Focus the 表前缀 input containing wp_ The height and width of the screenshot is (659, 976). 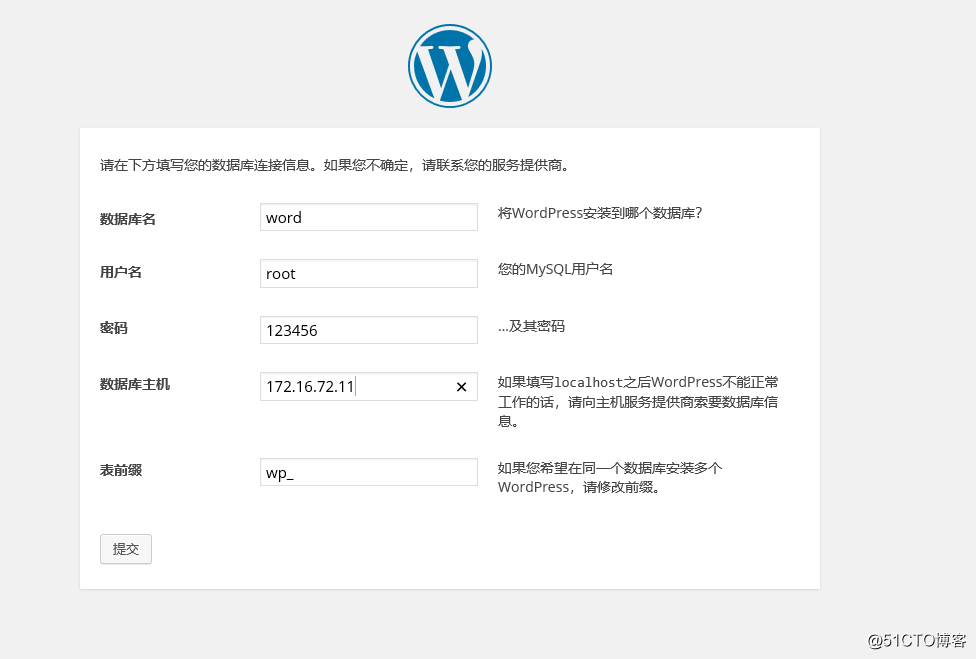coord(368,472)
